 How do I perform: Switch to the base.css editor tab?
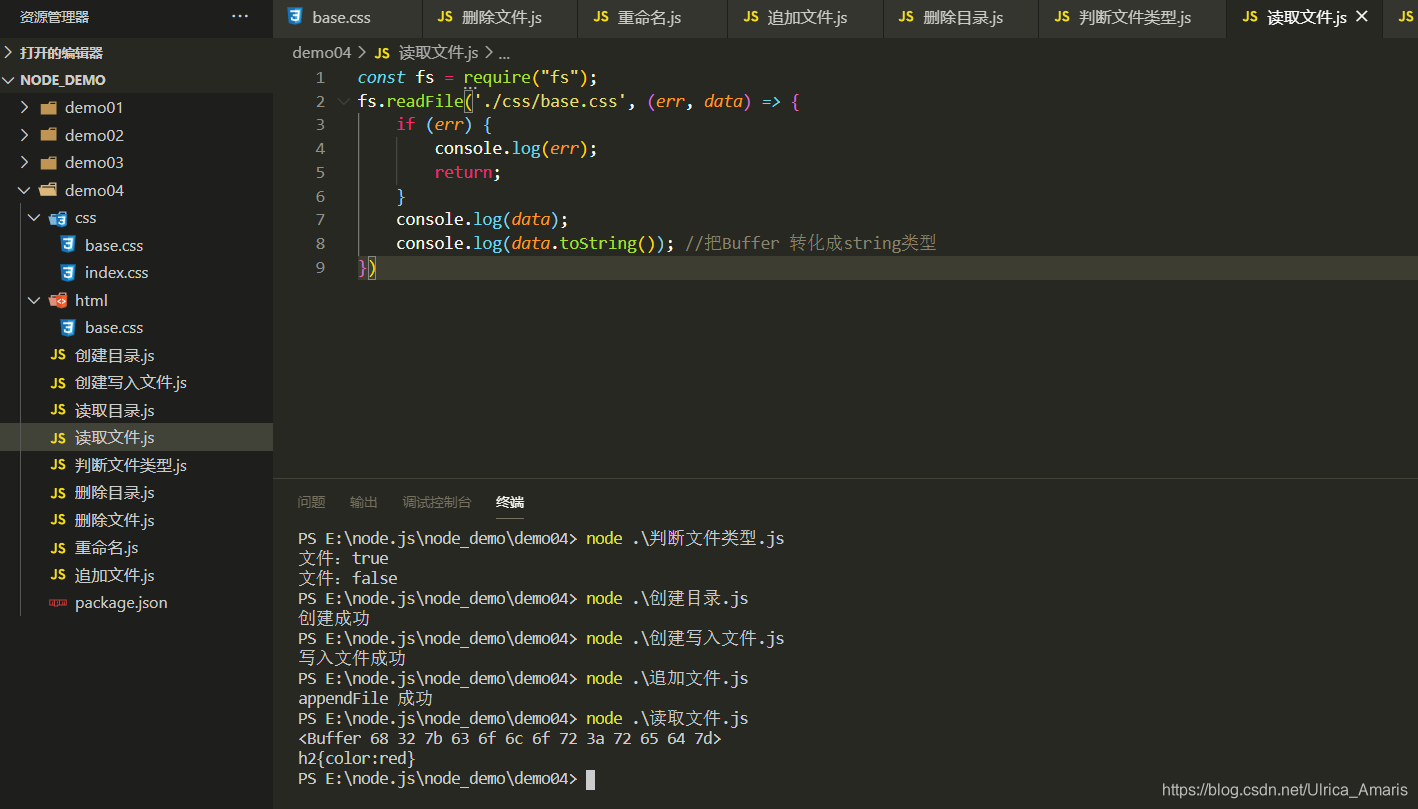click(347, 17)
